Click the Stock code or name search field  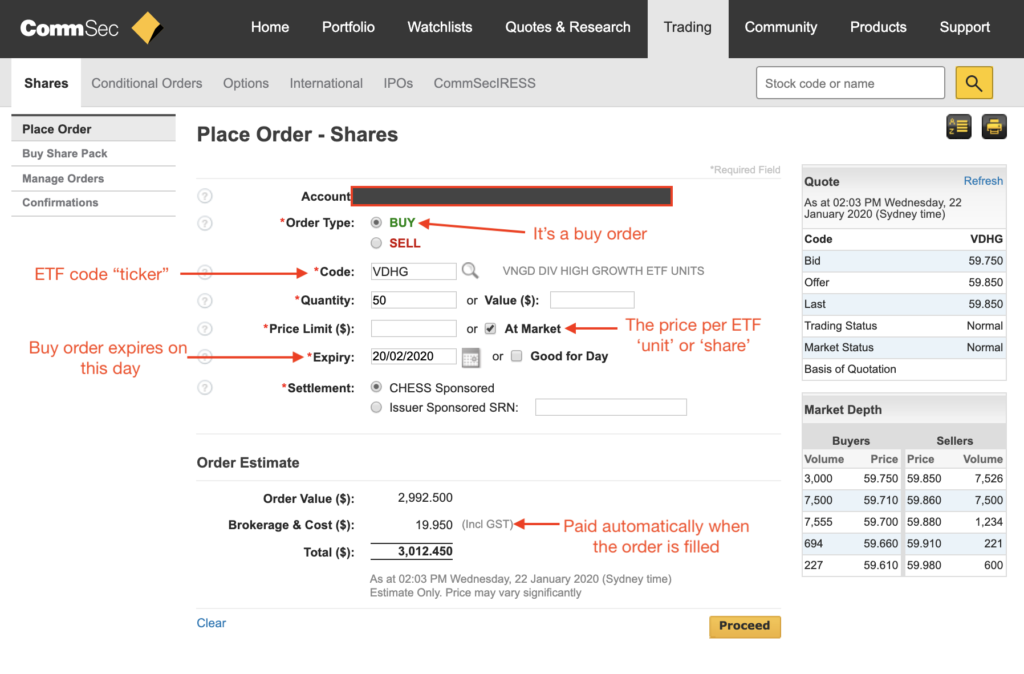coord(850,83)
